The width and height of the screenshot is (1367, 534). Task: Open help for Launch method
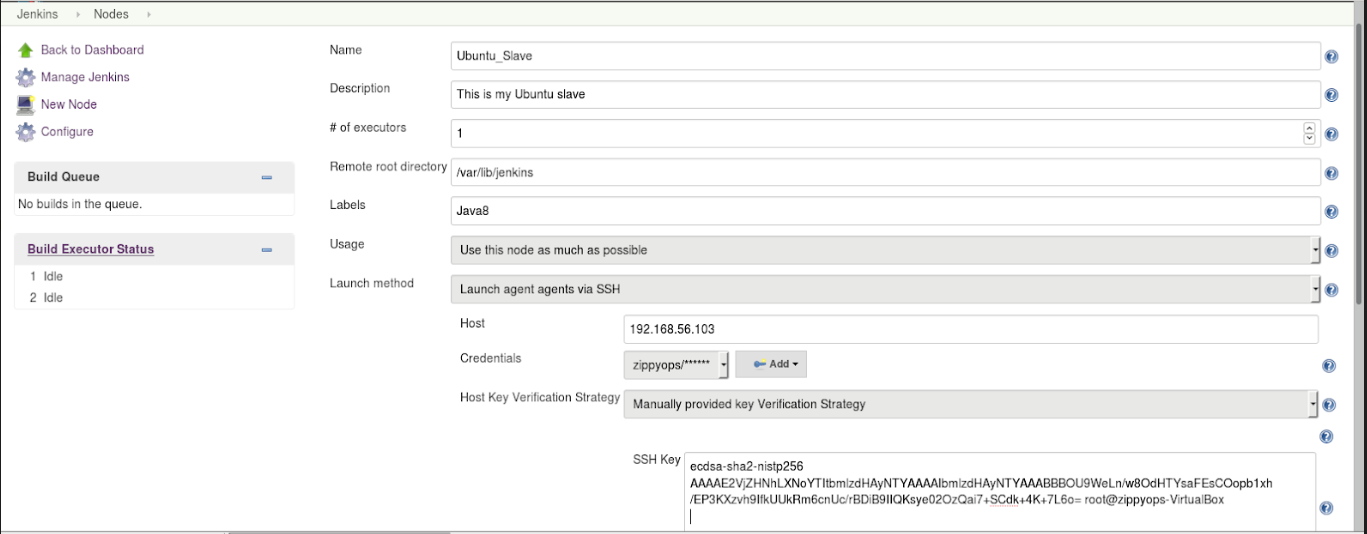pyautogui.click(x=1331, y=290)
